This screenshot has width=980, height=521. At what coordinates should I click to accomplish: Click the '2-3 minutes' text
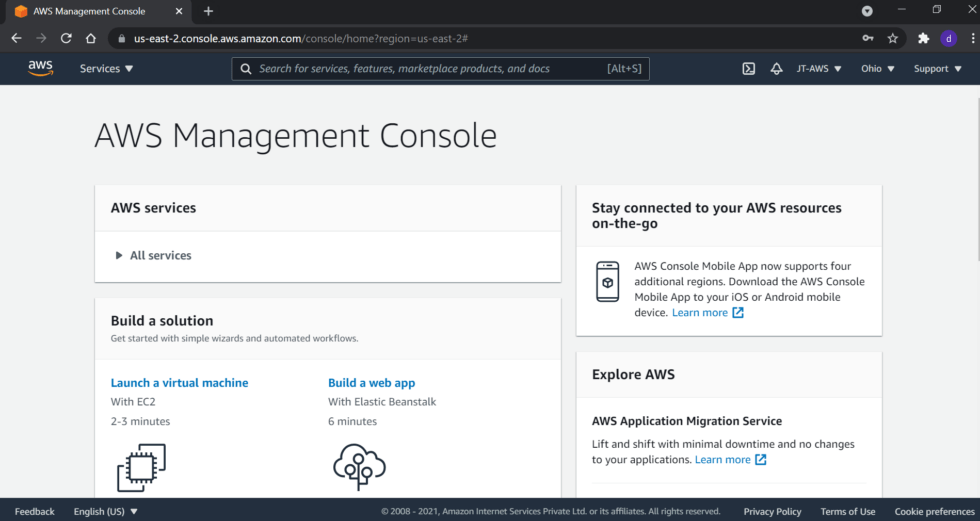141,421
